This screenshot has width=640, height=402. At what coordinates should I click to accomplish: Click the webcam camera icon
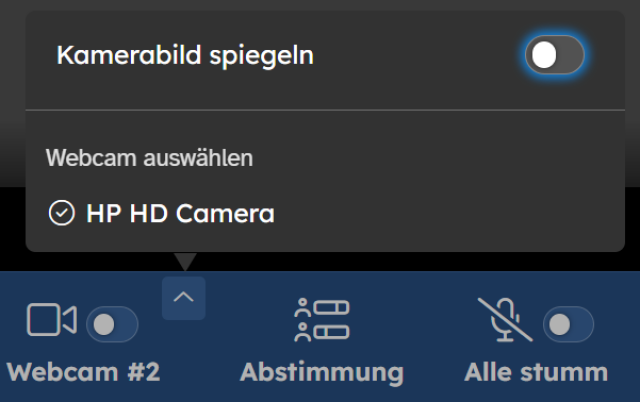[52, 320]
